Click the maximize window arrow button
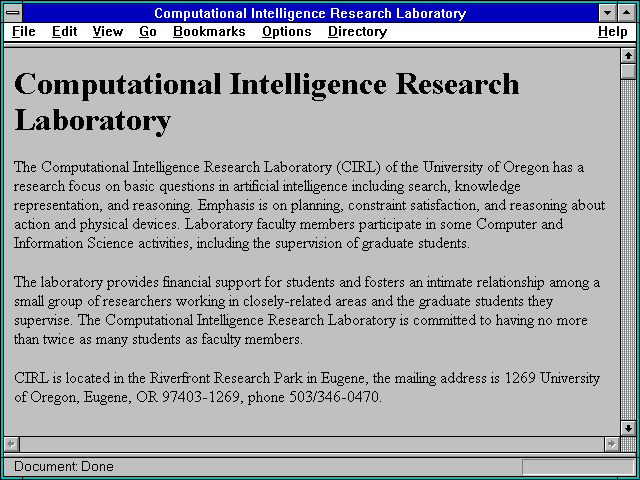 pos(627,13)
